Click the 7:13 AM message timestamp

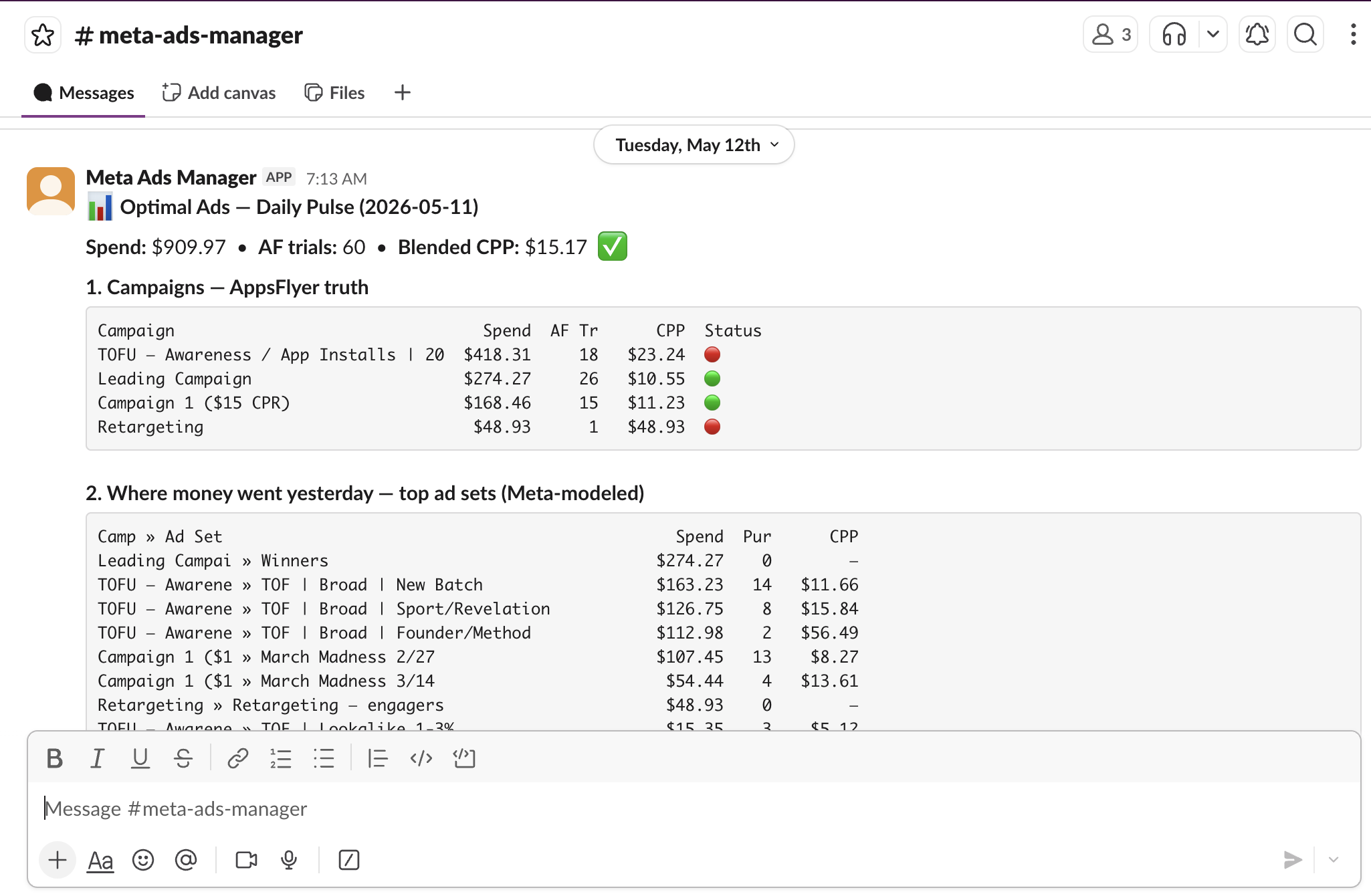click(336, 179)
